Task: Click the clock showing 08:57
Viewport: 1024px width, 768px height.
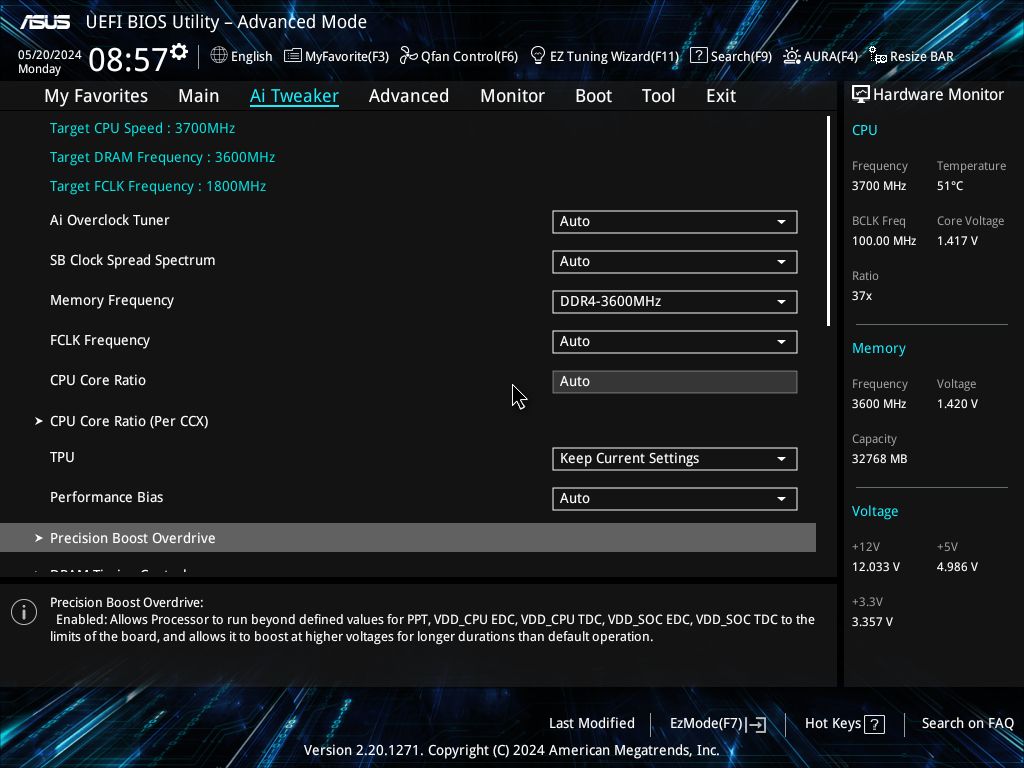Action: point(128,59)
